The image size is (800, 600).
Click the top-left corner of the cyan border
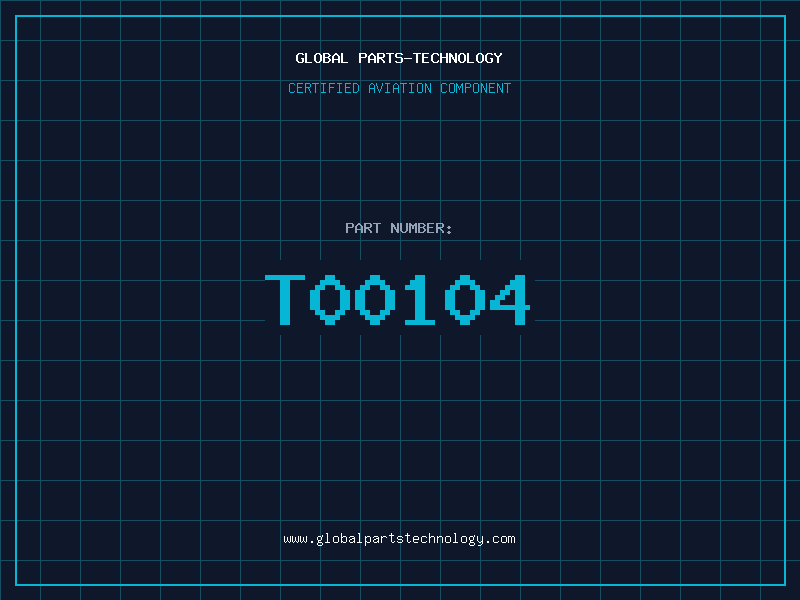point(16,16)
